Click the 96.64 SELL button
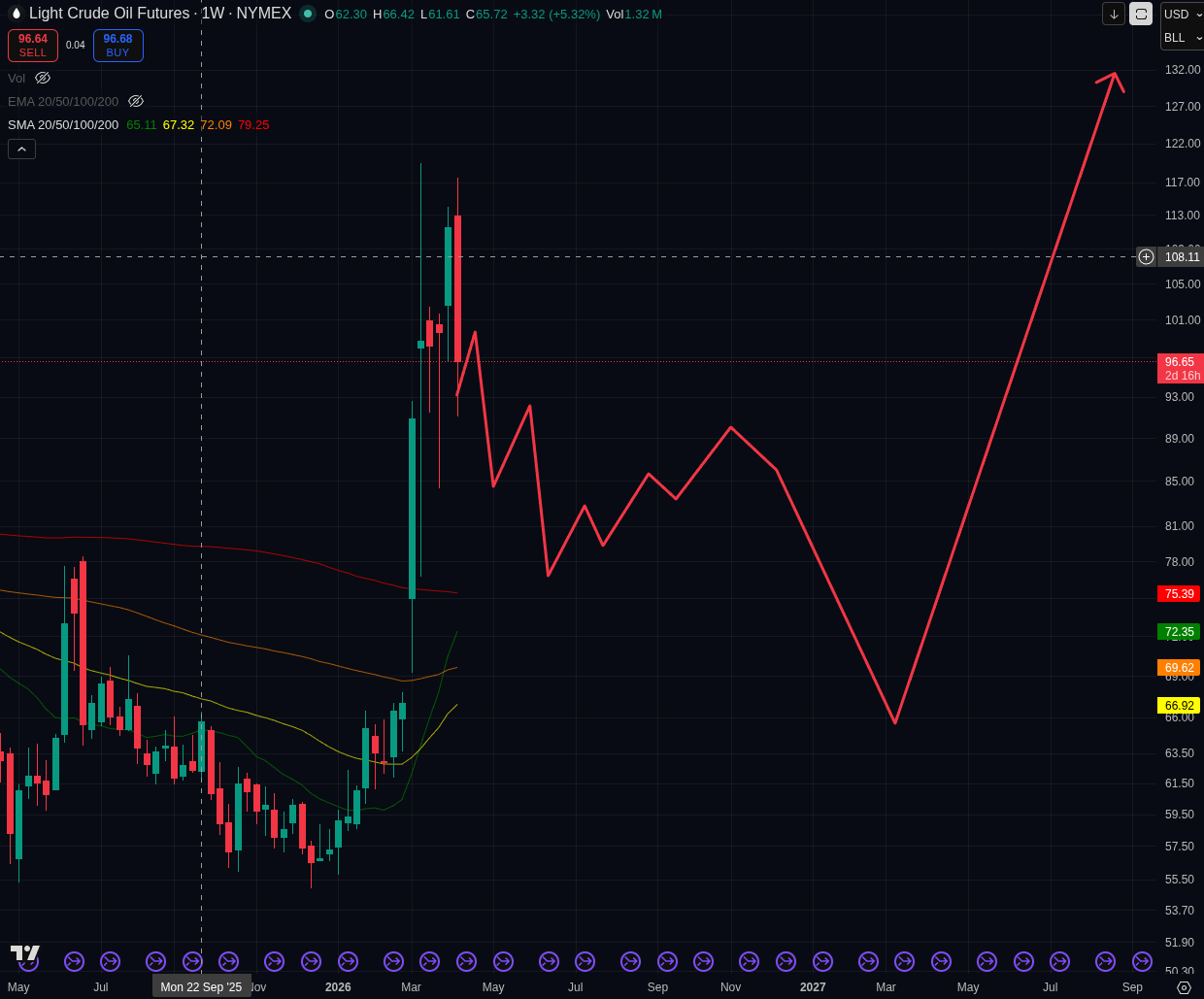Viewport: 1204px width, 999px height. 33,46
